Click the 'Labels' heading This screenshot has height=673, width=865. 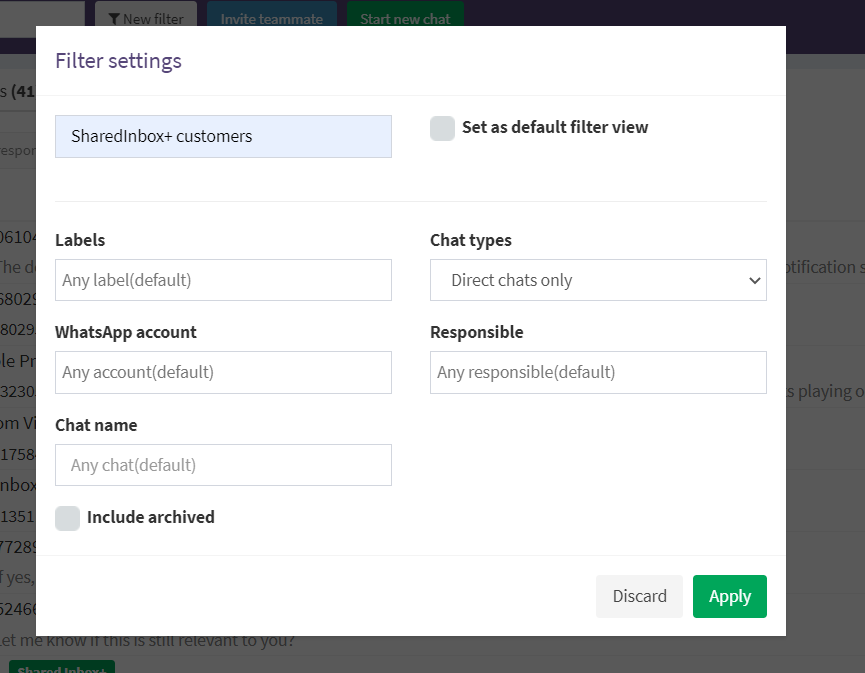[80, 241]
